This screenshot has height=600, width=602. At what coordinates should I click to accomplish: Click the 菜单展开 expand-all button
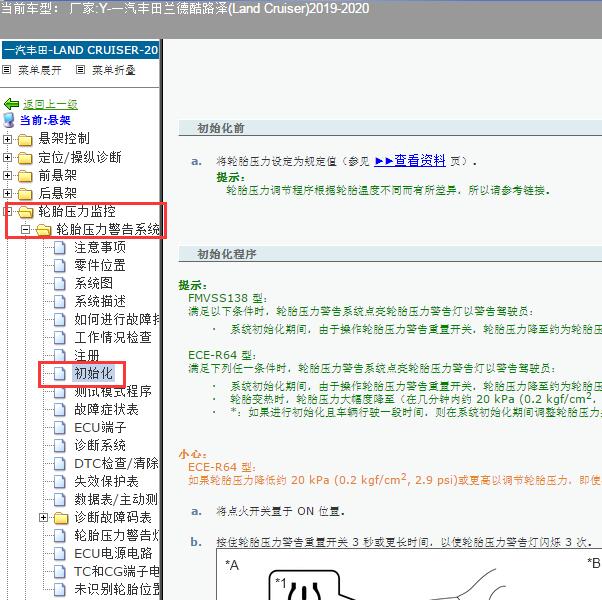tap(40, 70)
